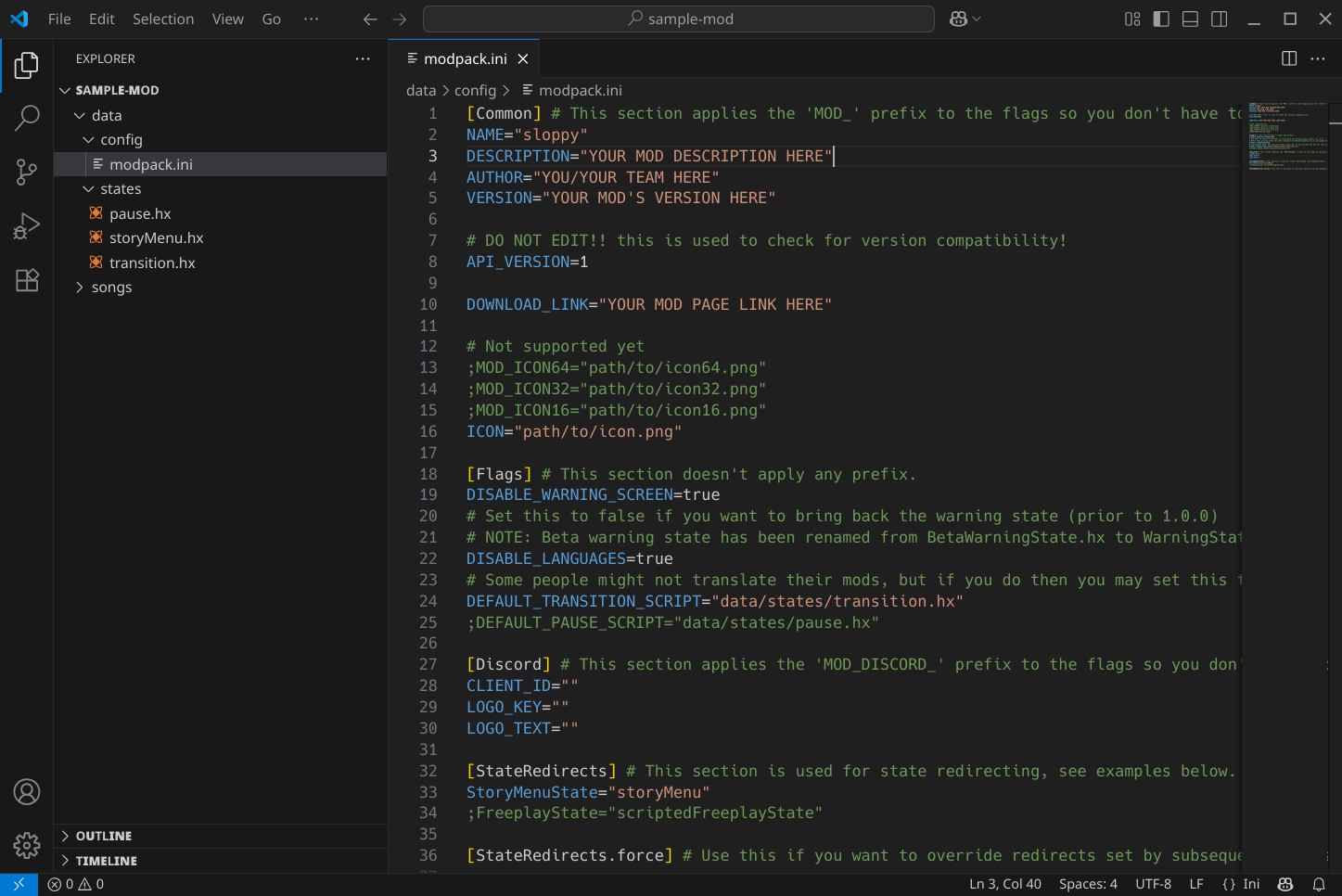
Task: Collapse the config folder
Action: click(x=221, y=139)
